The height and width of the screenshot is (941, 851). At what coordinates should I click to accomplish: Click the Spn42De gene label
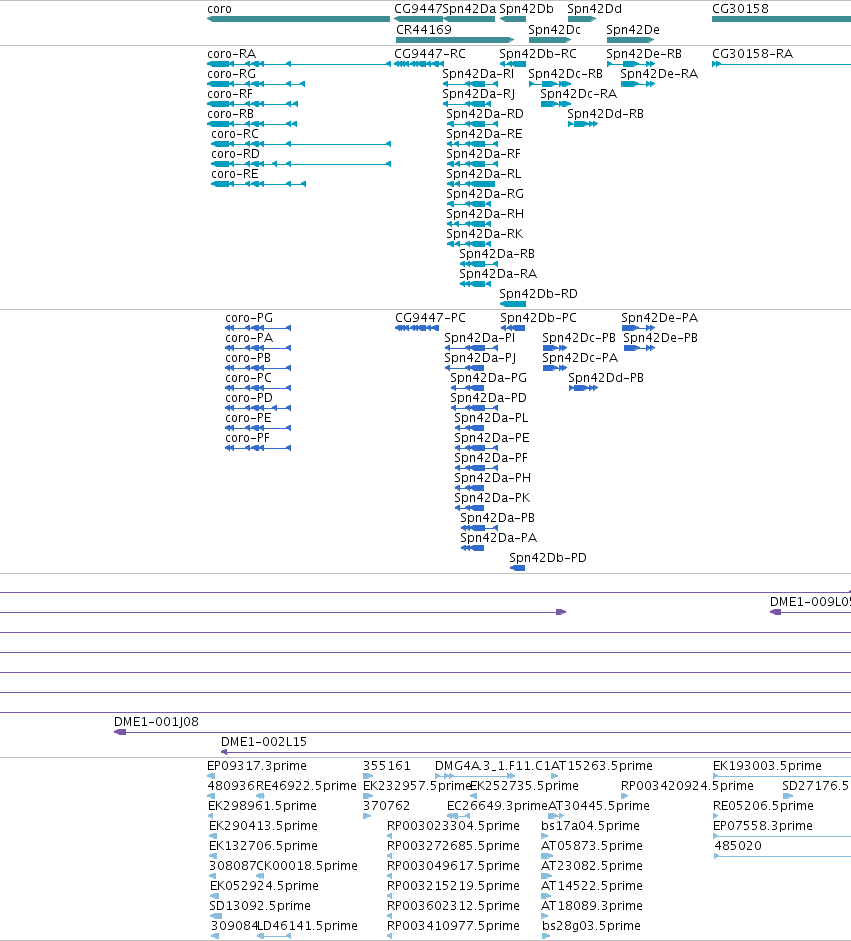[x=633, y=29]
